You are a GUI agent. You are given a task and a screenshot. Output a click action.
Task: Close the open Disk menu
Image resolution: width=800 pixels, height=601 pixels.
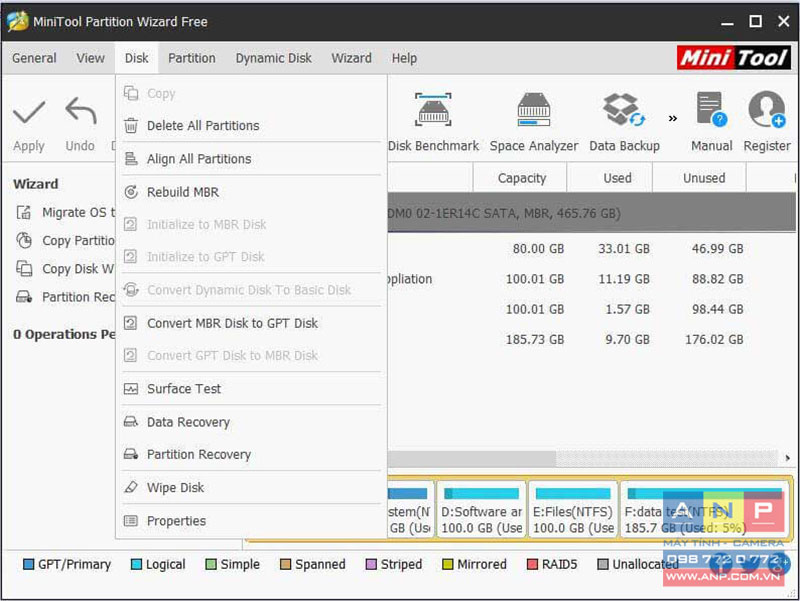click(x=137, y=58)
